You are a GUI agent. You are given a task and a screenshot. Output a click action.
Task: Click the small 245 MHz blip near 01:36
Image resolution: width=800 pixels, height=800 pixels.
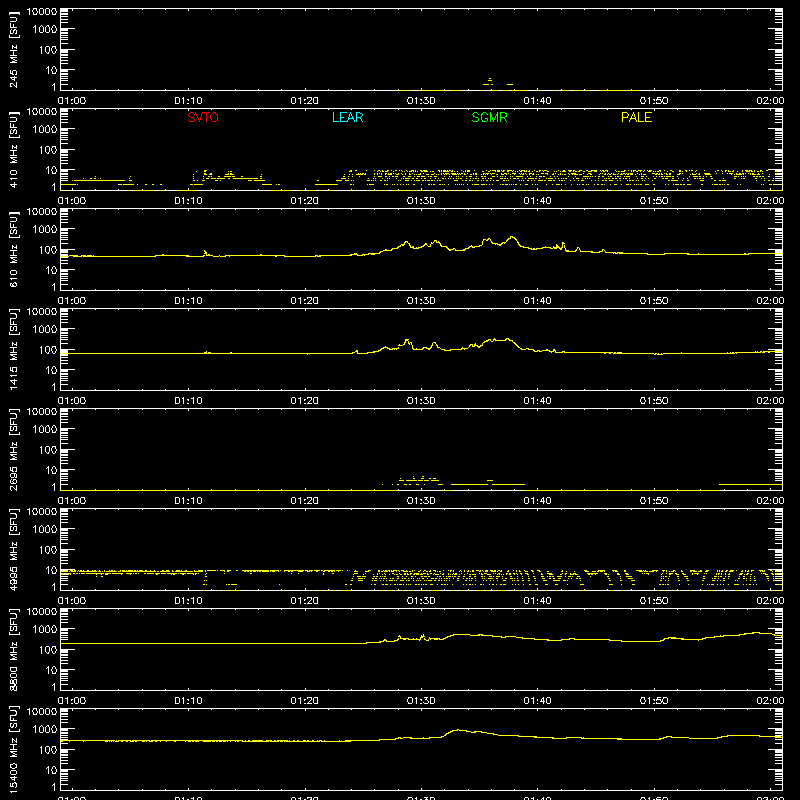click(490, 81)
